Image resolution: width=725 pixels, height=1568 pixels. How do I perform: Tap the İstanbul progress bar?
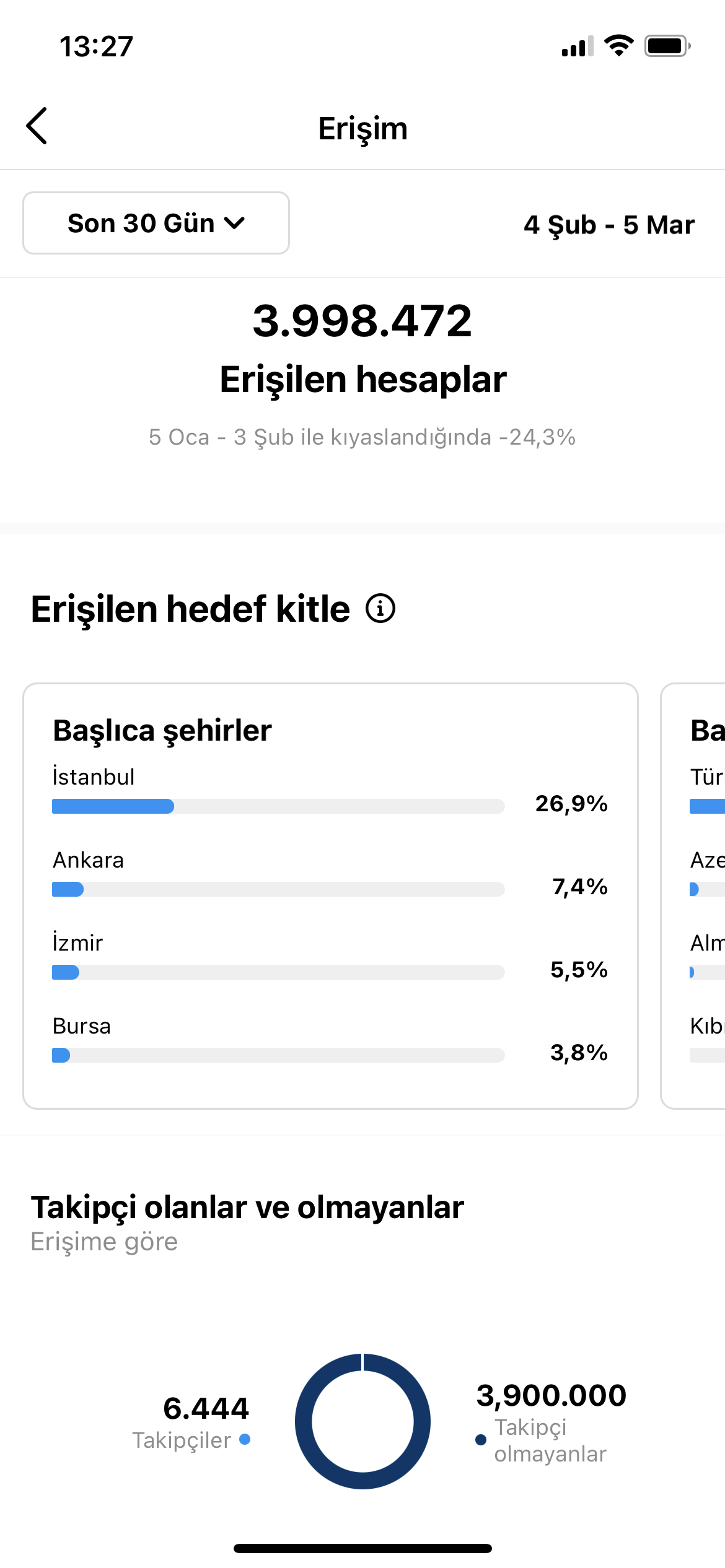[278, 806]
